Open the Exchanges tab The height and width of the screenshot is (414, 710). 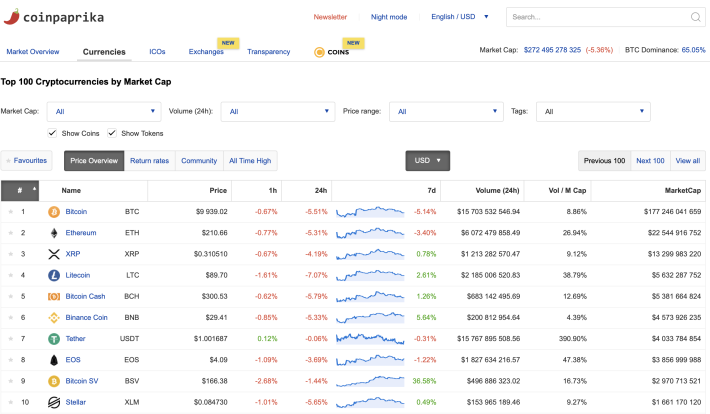pos(206,52)
